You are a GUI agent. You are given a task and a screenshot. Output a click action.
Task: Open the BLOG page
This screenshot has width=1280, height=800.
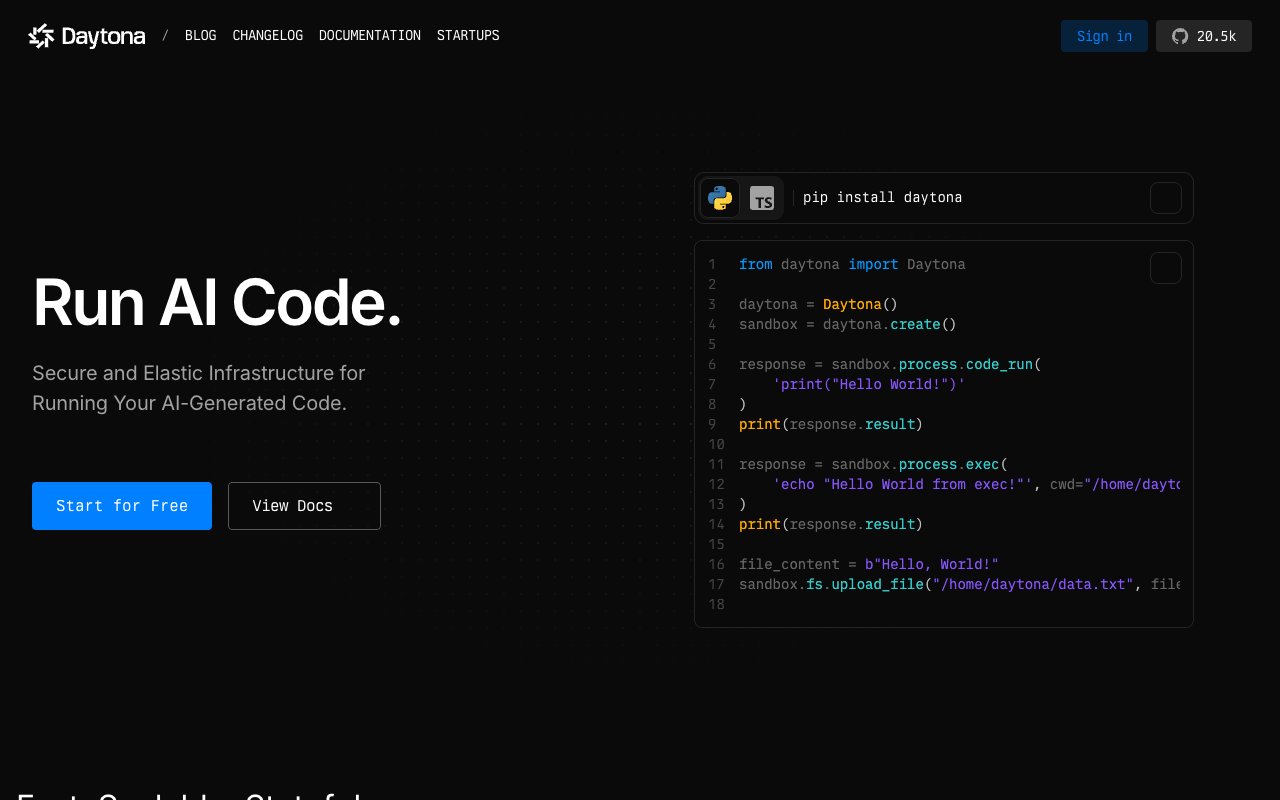coord(200,36)
